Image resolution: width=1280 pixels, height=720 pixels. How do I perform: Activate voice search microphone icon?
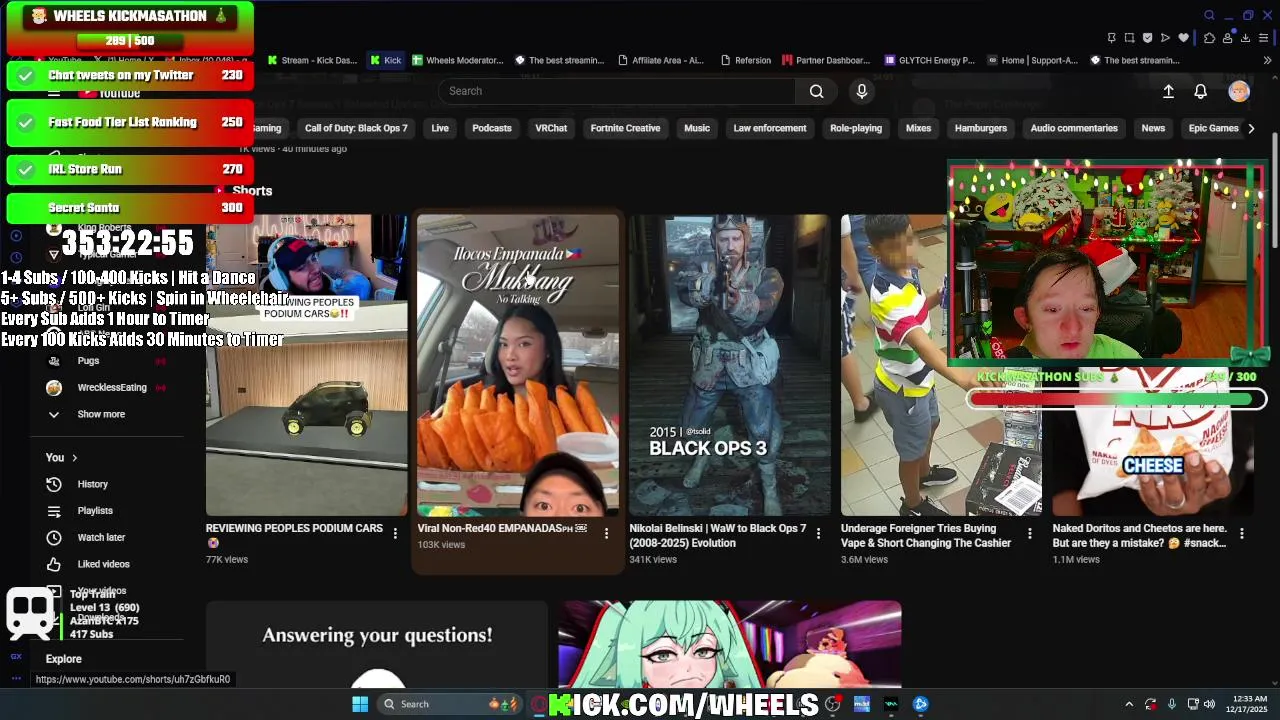[862, 91]
